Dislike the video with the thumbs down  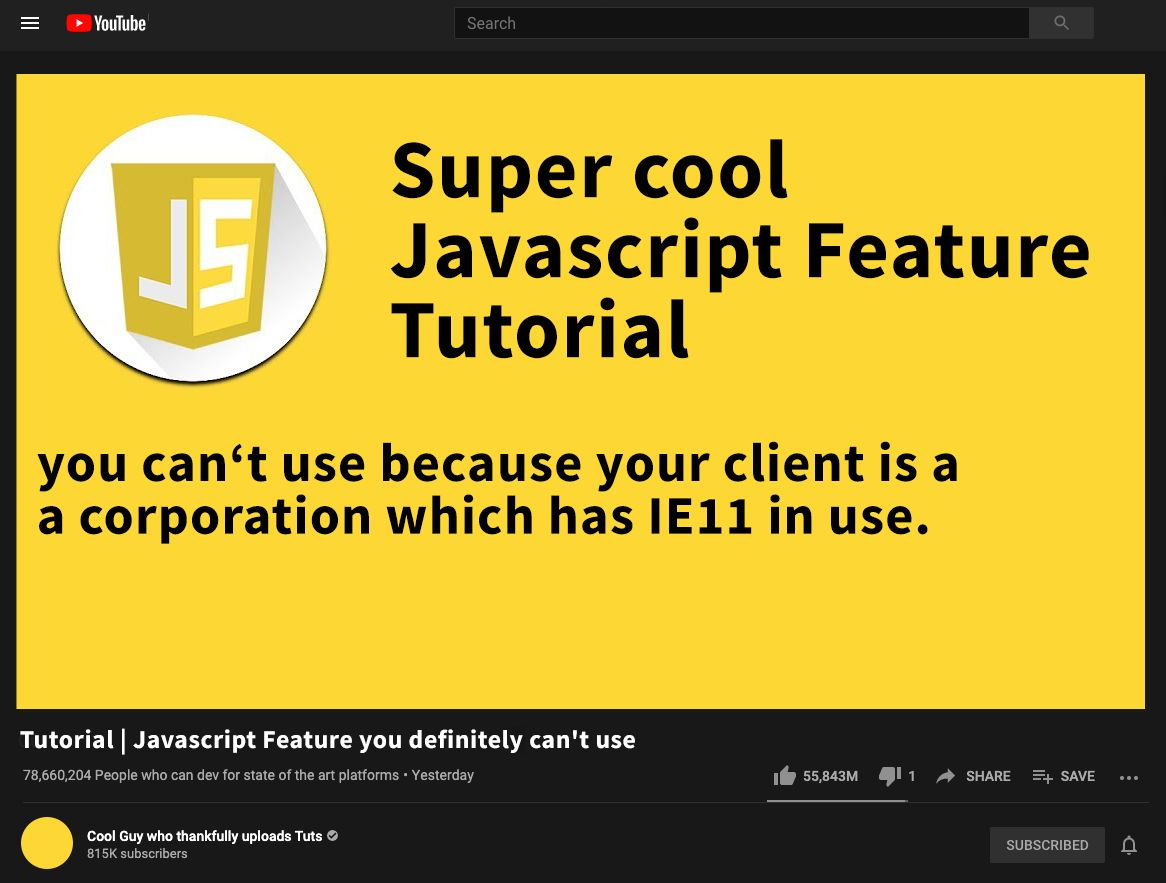[x=889, y=776]
